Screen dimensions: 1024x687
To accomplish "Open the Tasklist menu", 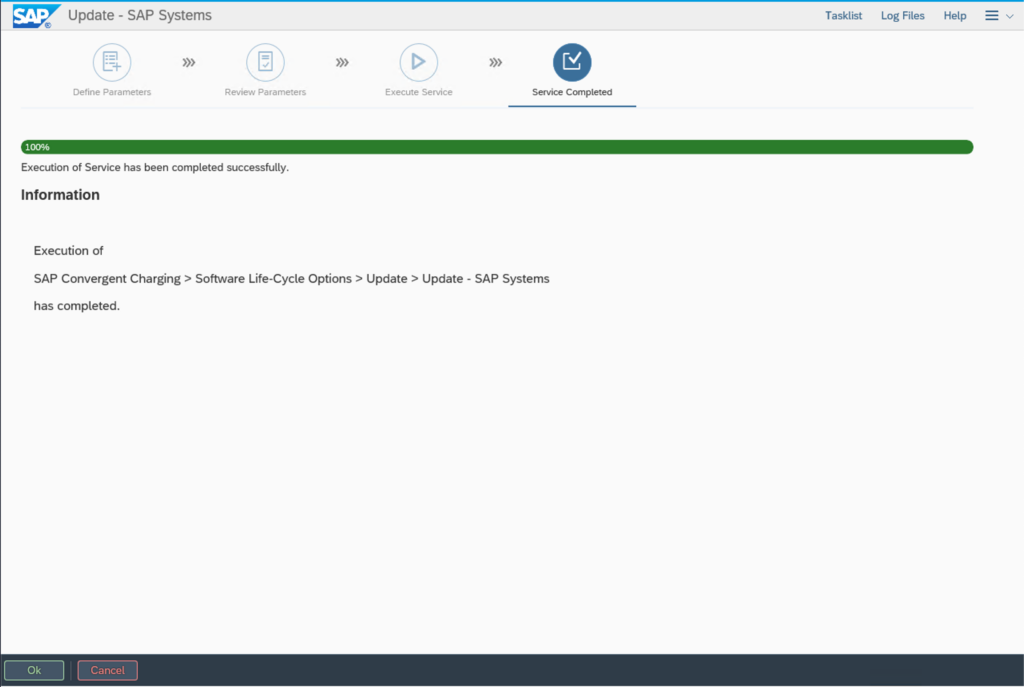I will (843, 16).
